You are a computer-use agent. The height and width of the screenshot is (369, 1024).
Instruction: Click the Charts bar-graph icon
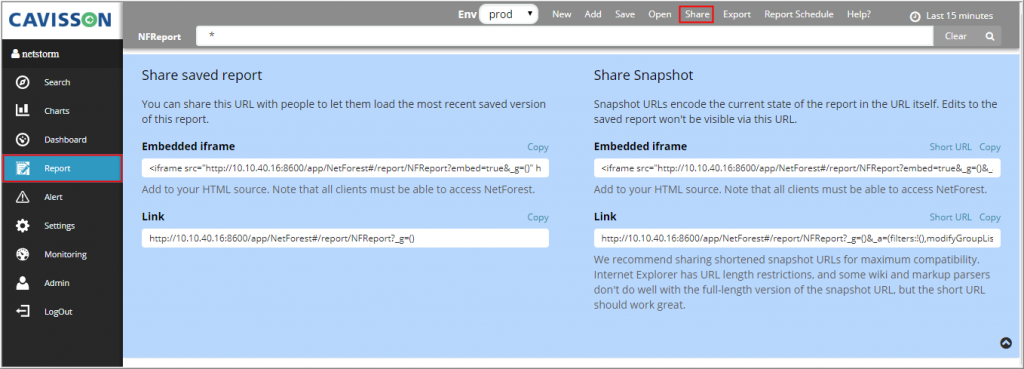tap(23, 111)
